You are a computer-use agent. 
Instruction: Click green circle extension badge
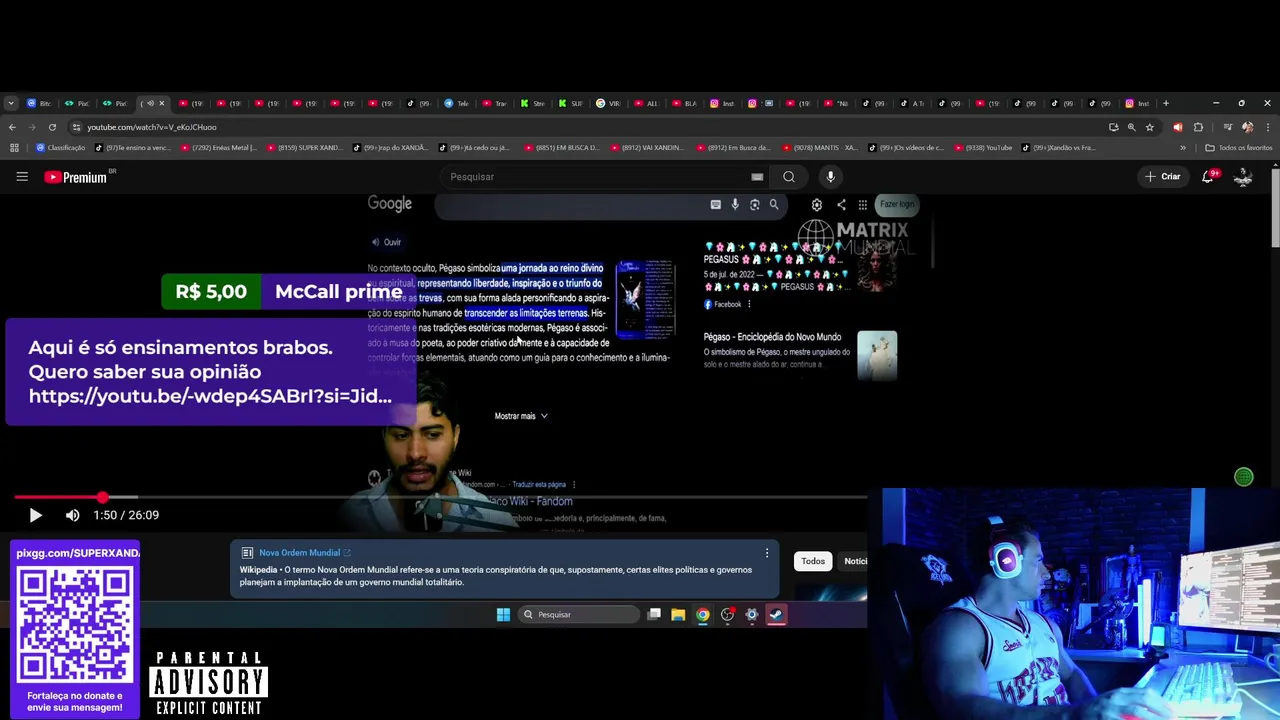(x=1244, y=478)
